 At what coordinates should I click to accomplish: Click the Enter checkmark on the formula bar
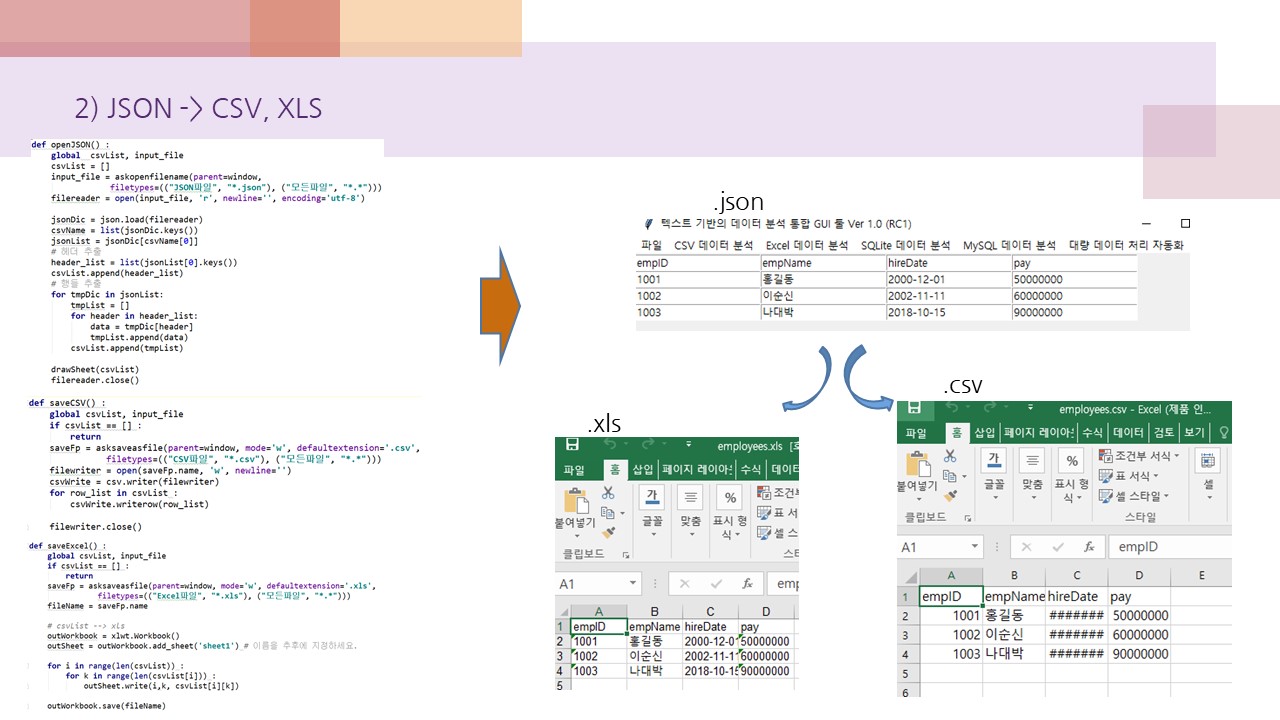[x=1057, y=546]
